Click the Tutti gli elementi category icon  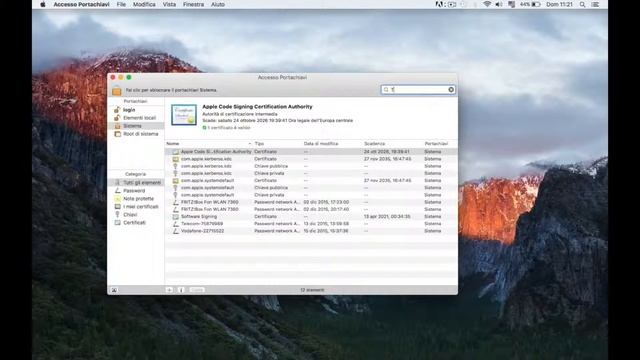[x=118, y=182]
